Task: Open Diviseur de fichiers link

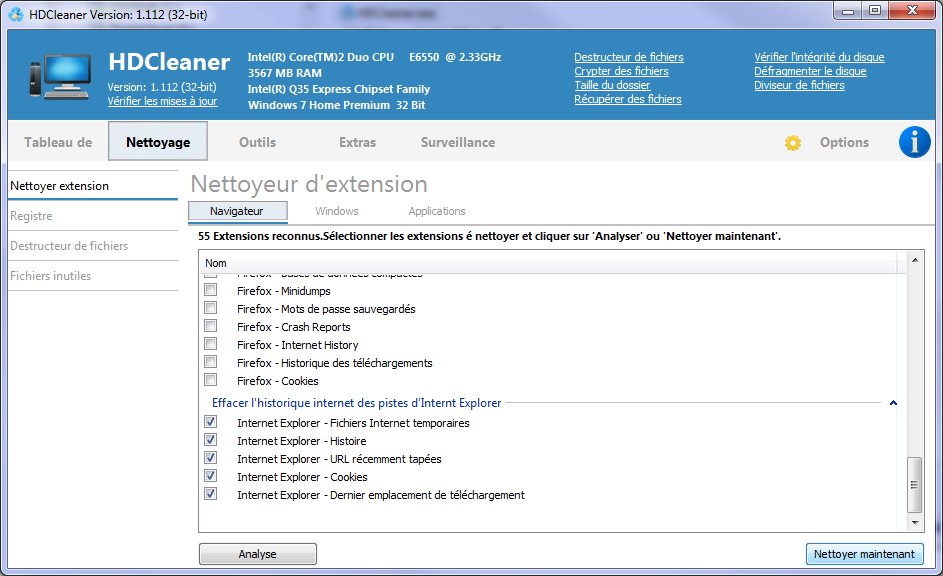Action: [799, 85]
